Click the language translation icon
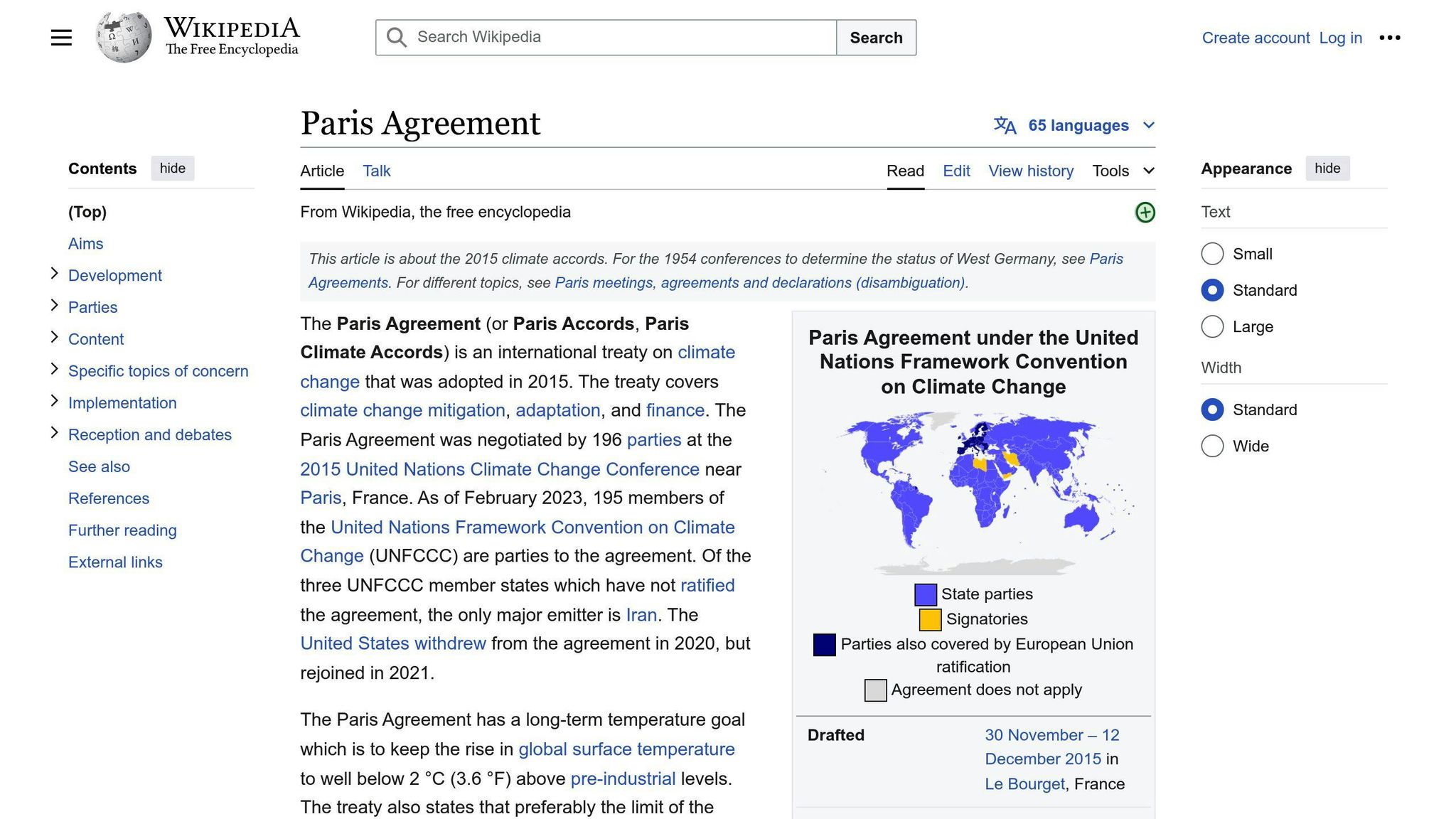 (1005, 125)
